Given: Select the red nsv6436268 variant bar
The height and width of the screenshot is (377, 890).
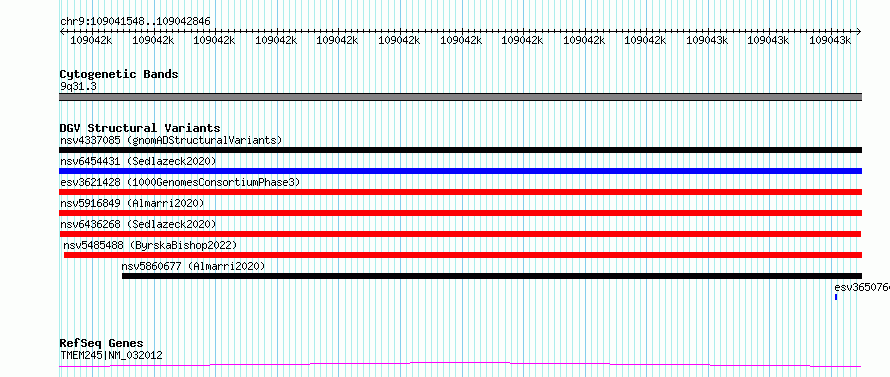Looking at the screenshot, I should tap(460, 234).
